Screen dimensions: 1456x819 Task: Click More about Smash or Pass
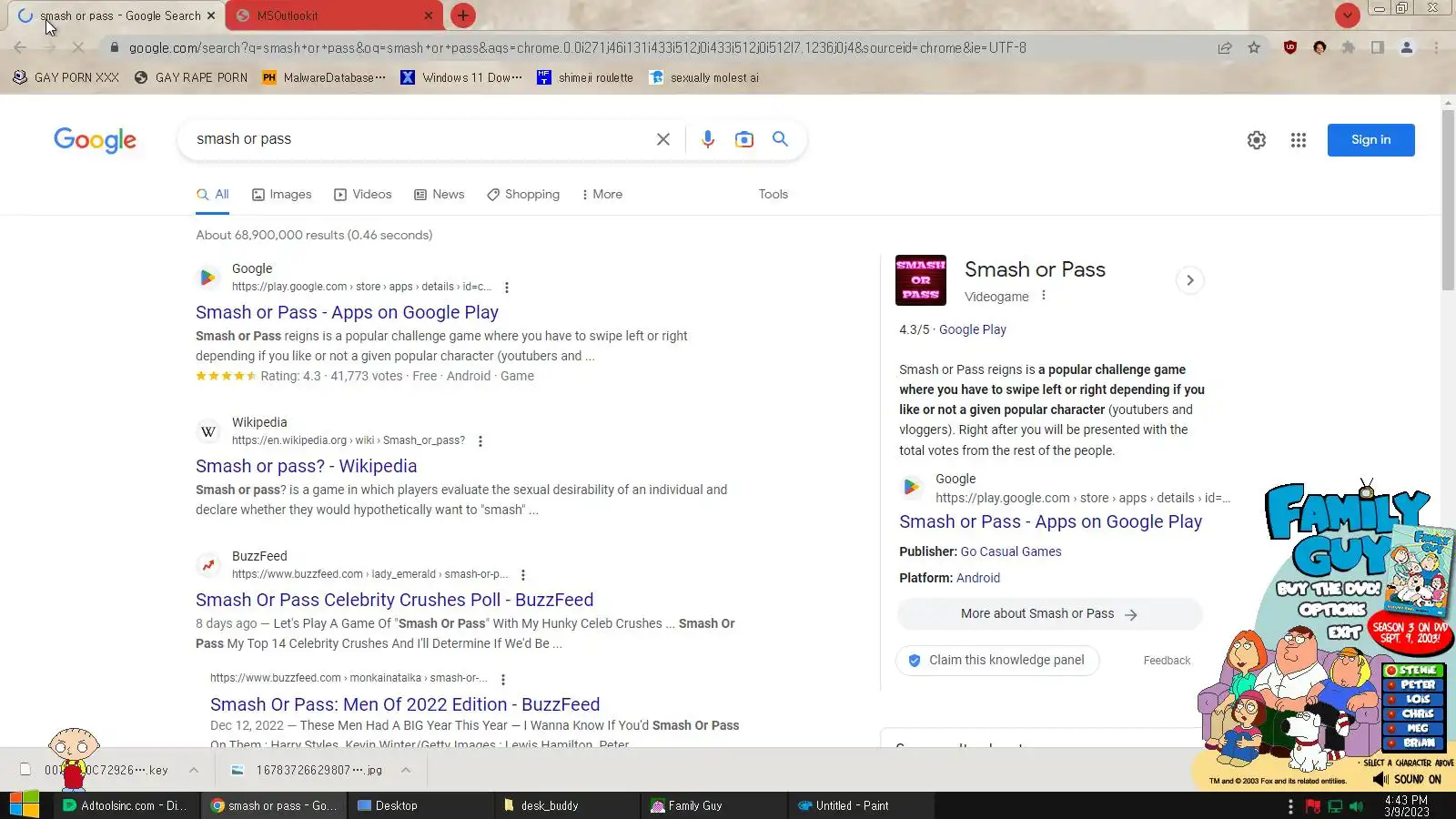point(1049,614)
